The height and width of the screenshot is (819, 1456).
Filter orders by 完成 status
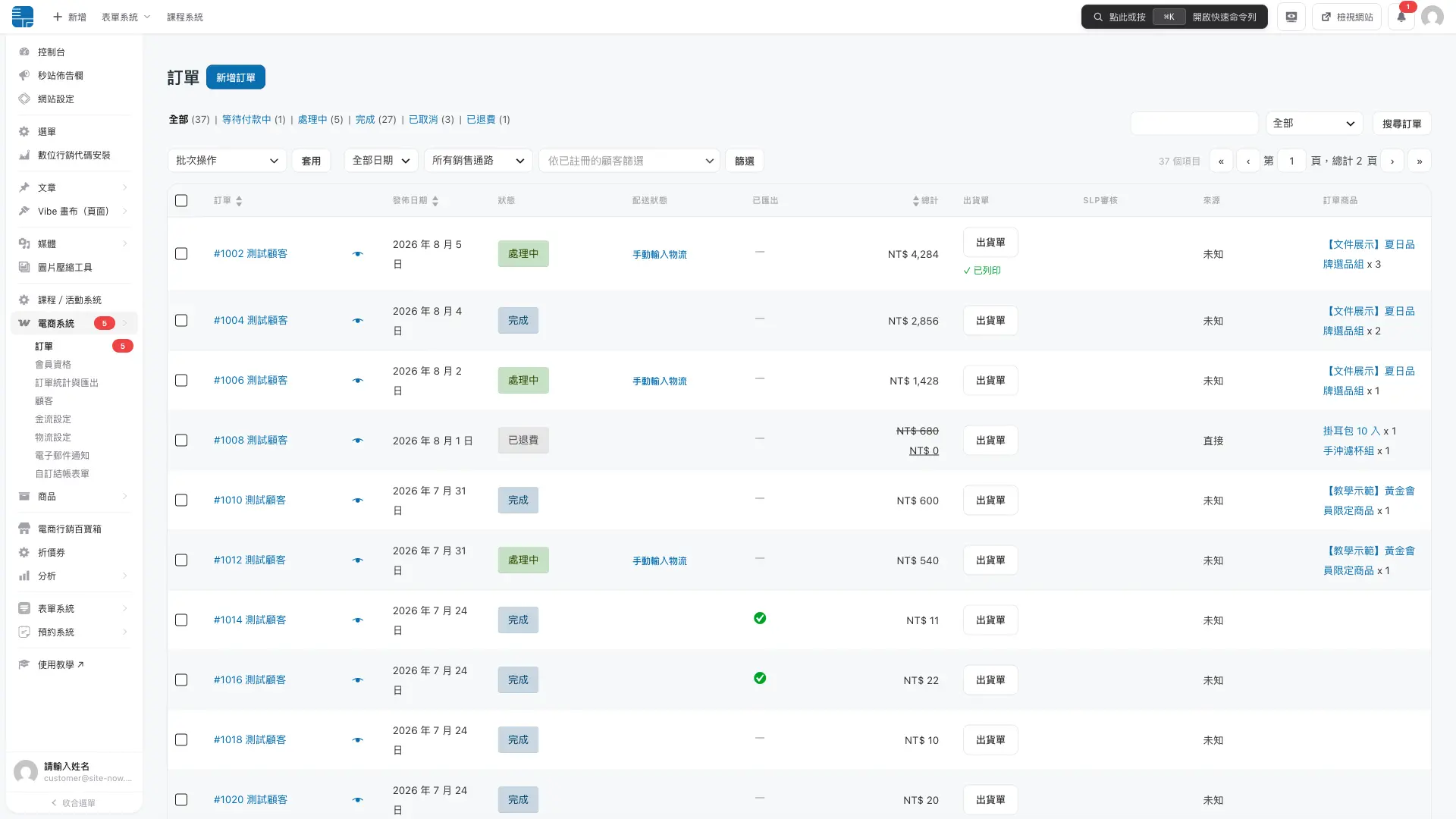[x=366, y=119]
